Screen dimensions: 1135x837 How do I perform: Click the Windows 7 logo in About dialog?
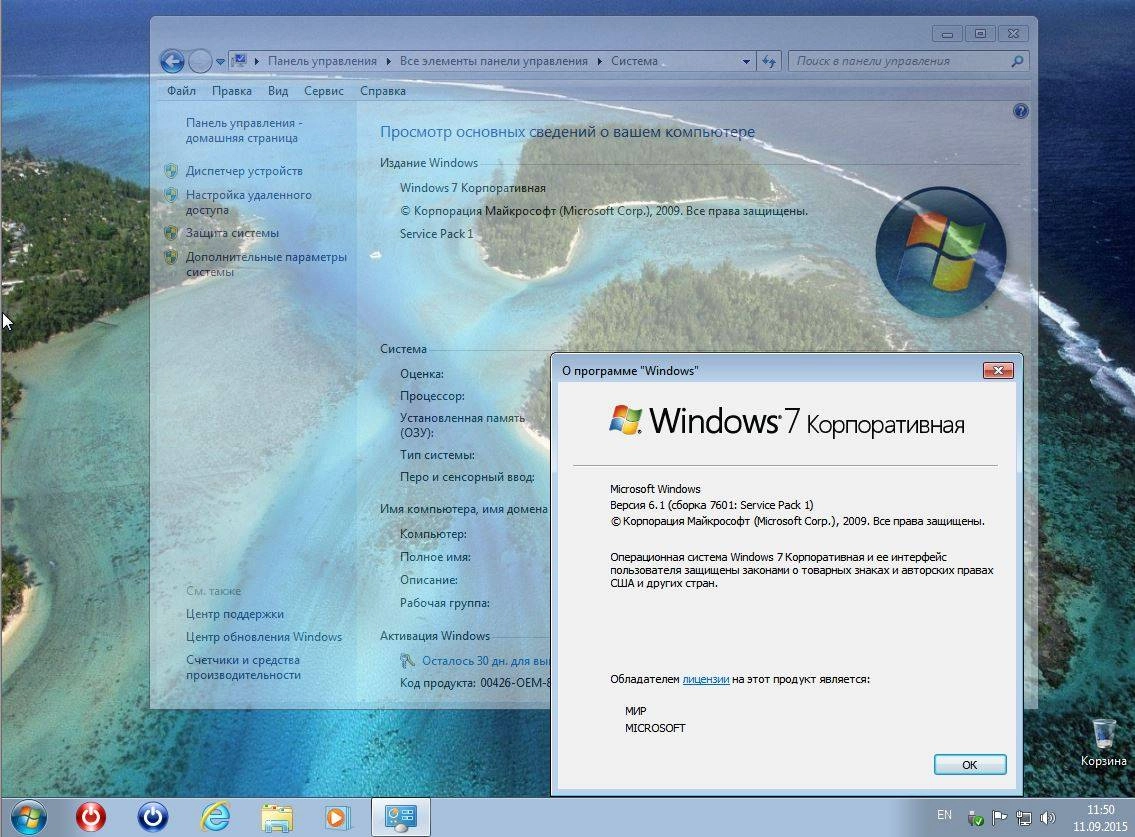tap(626, 420)
